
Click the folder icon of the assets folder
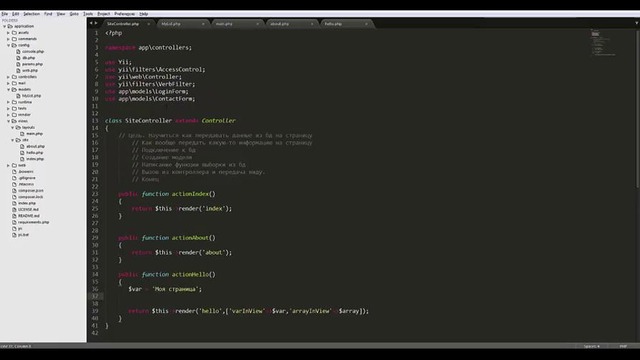[x=14, y=33]
